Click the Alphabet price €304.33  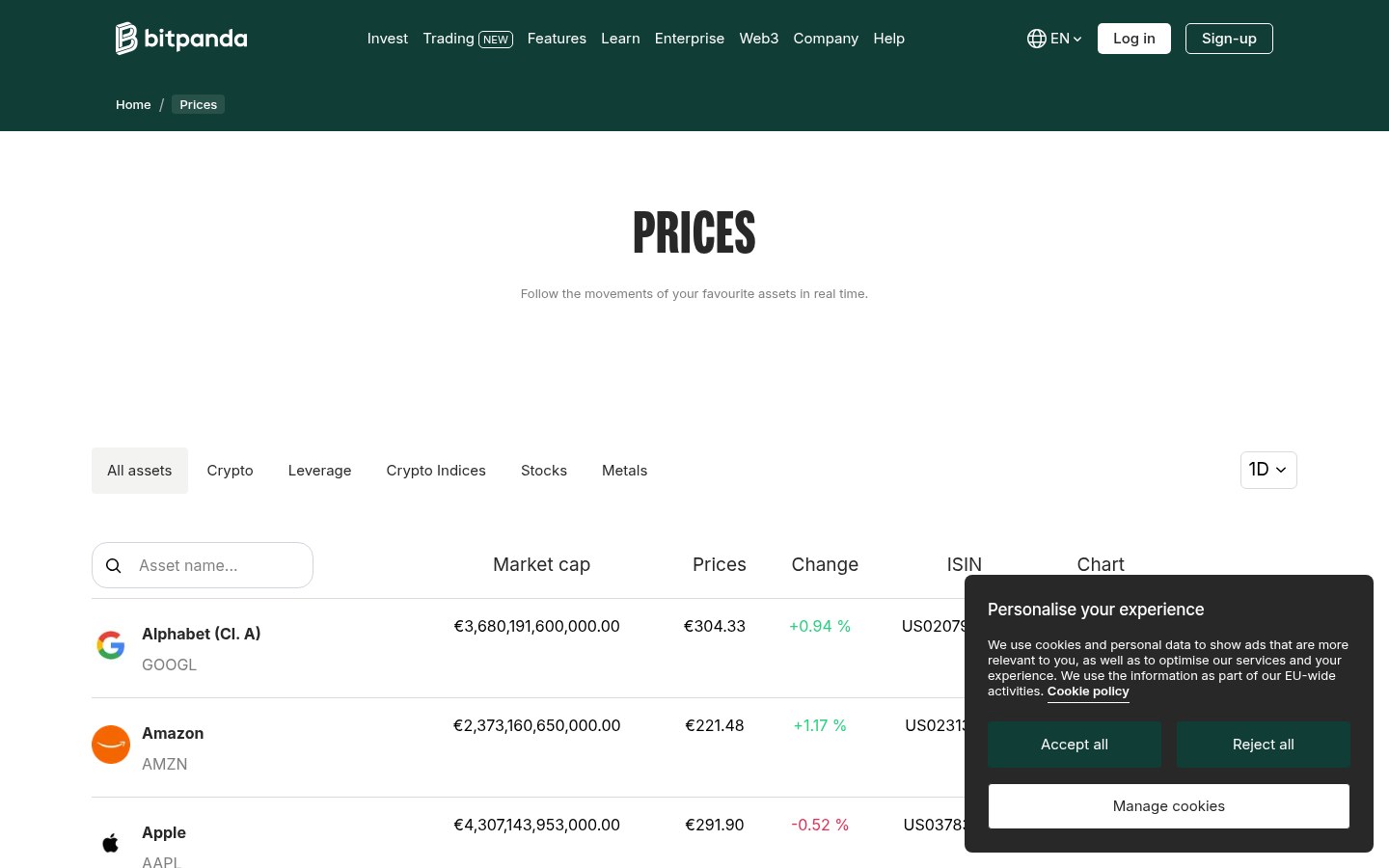(715, 626)
